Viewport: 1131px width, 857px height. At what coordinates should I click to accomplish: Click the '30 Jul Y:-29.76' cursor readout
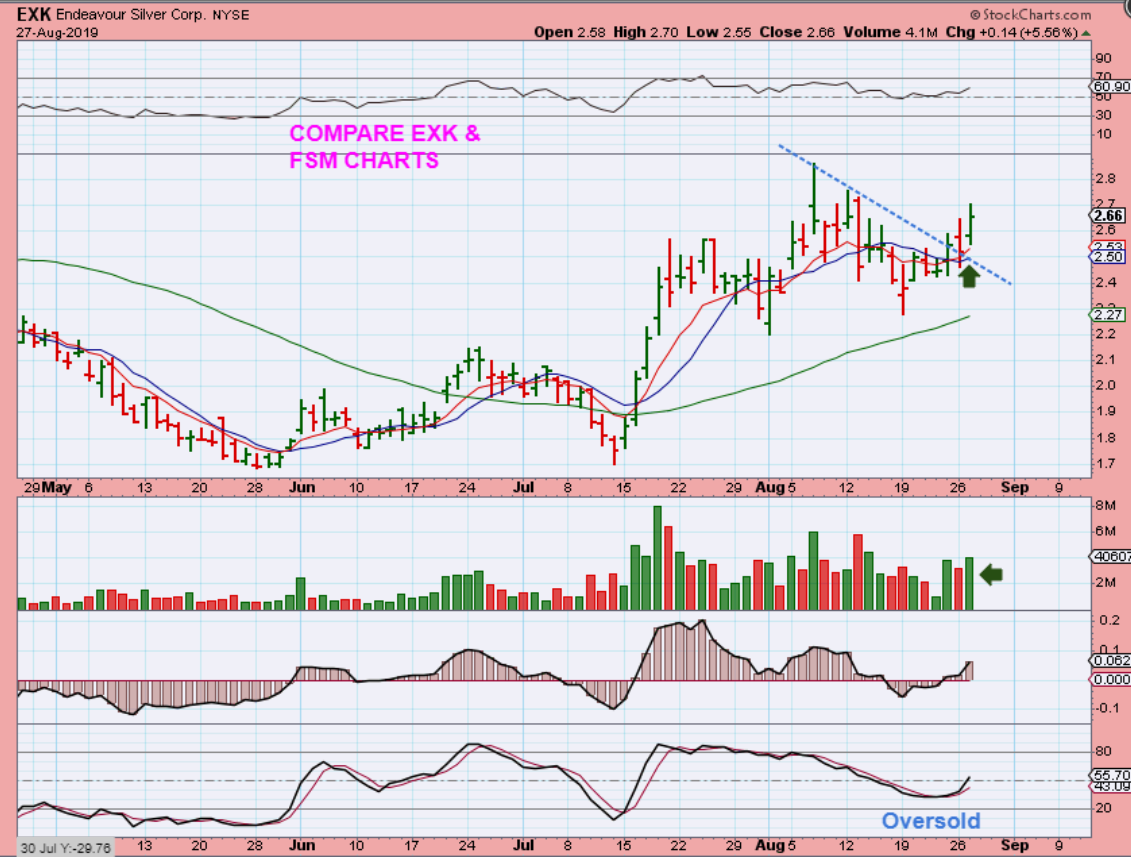click(66, 848)
